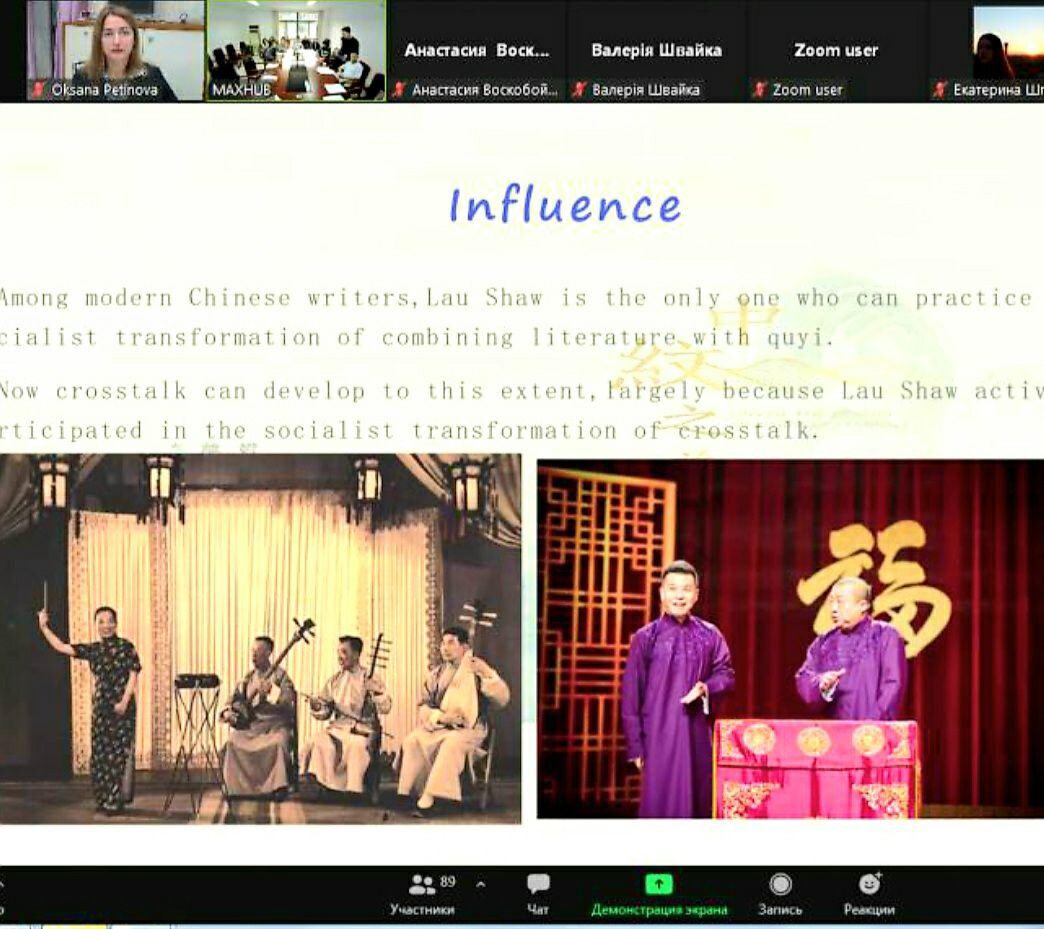Click muted mic icon beside Валерія Швайка label
Screen dimensions: 1044x929
[x=579, y=90]
